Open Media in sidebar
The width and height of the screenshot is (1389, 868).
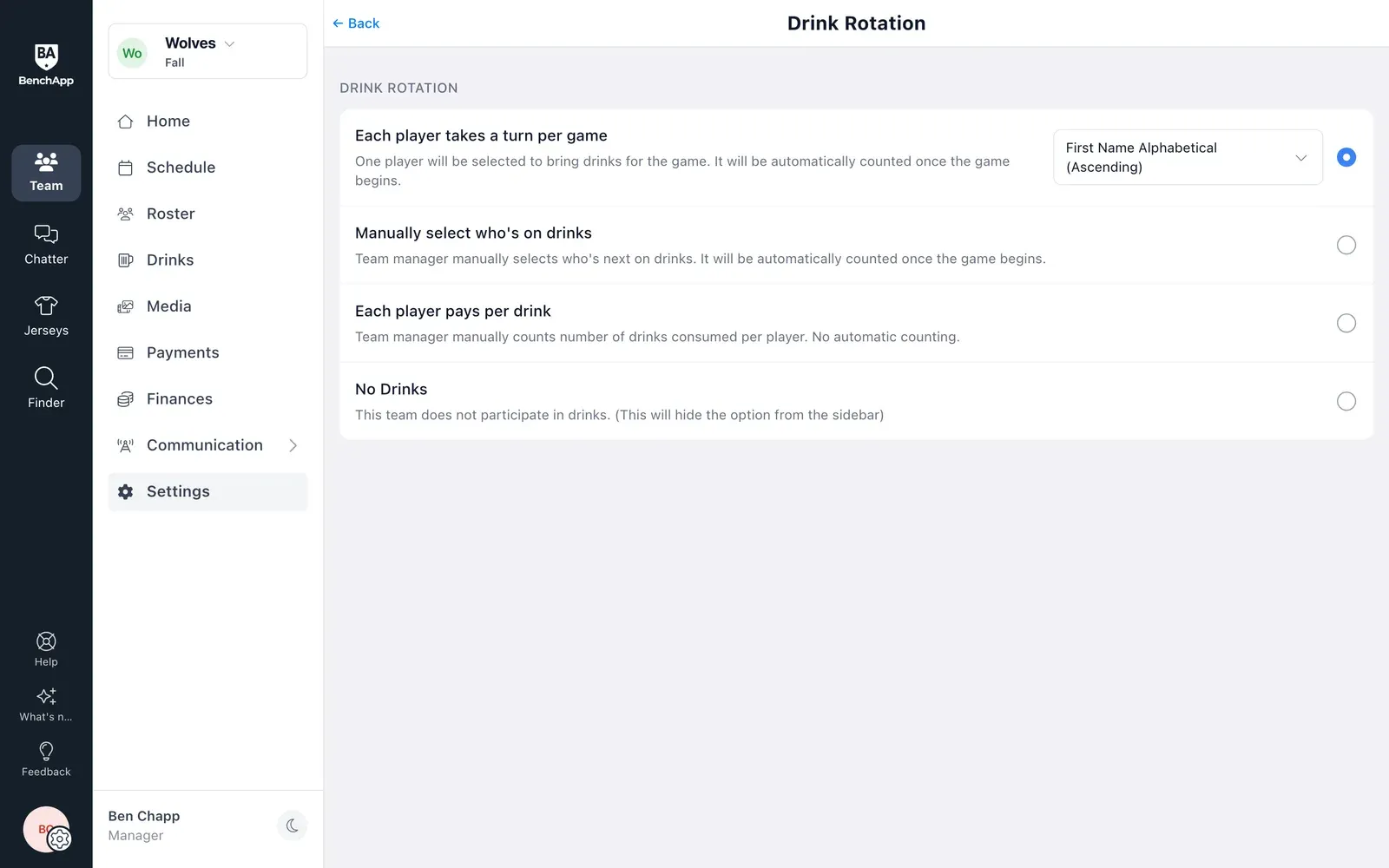[207, 306]
